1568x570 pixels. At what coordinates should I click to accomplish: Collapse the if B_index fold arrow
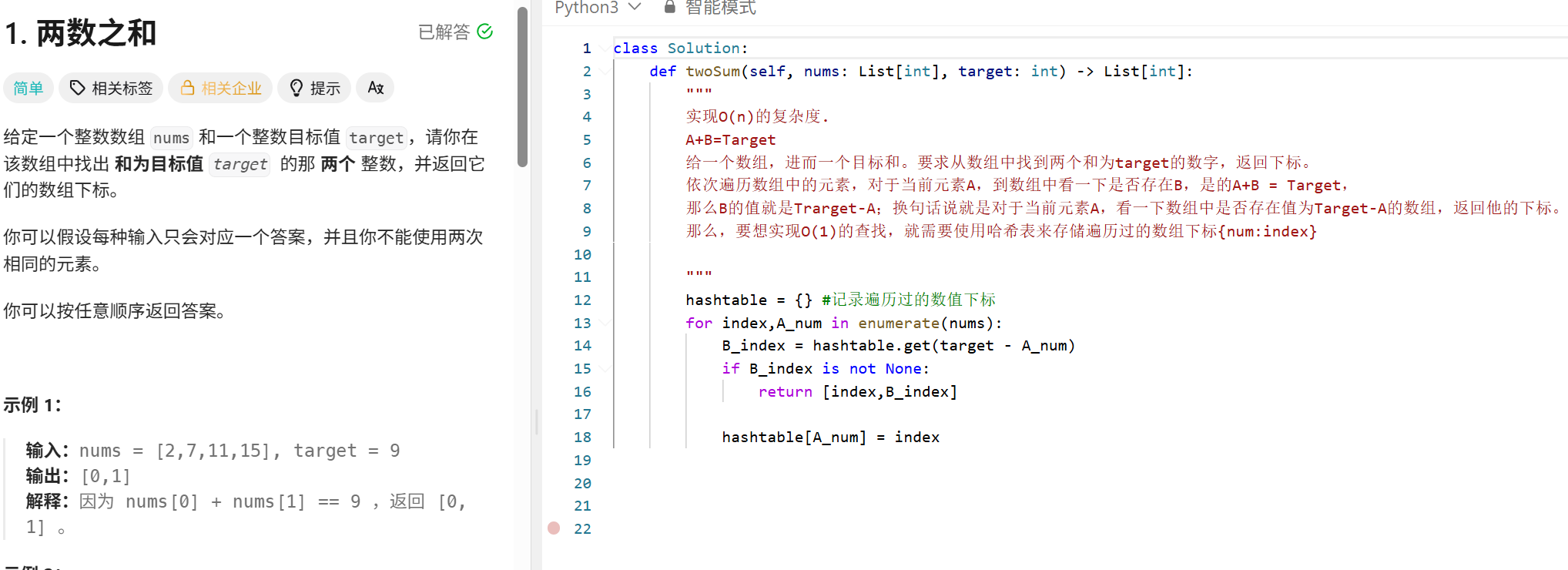pyautogui.click(x=605, y=369)
